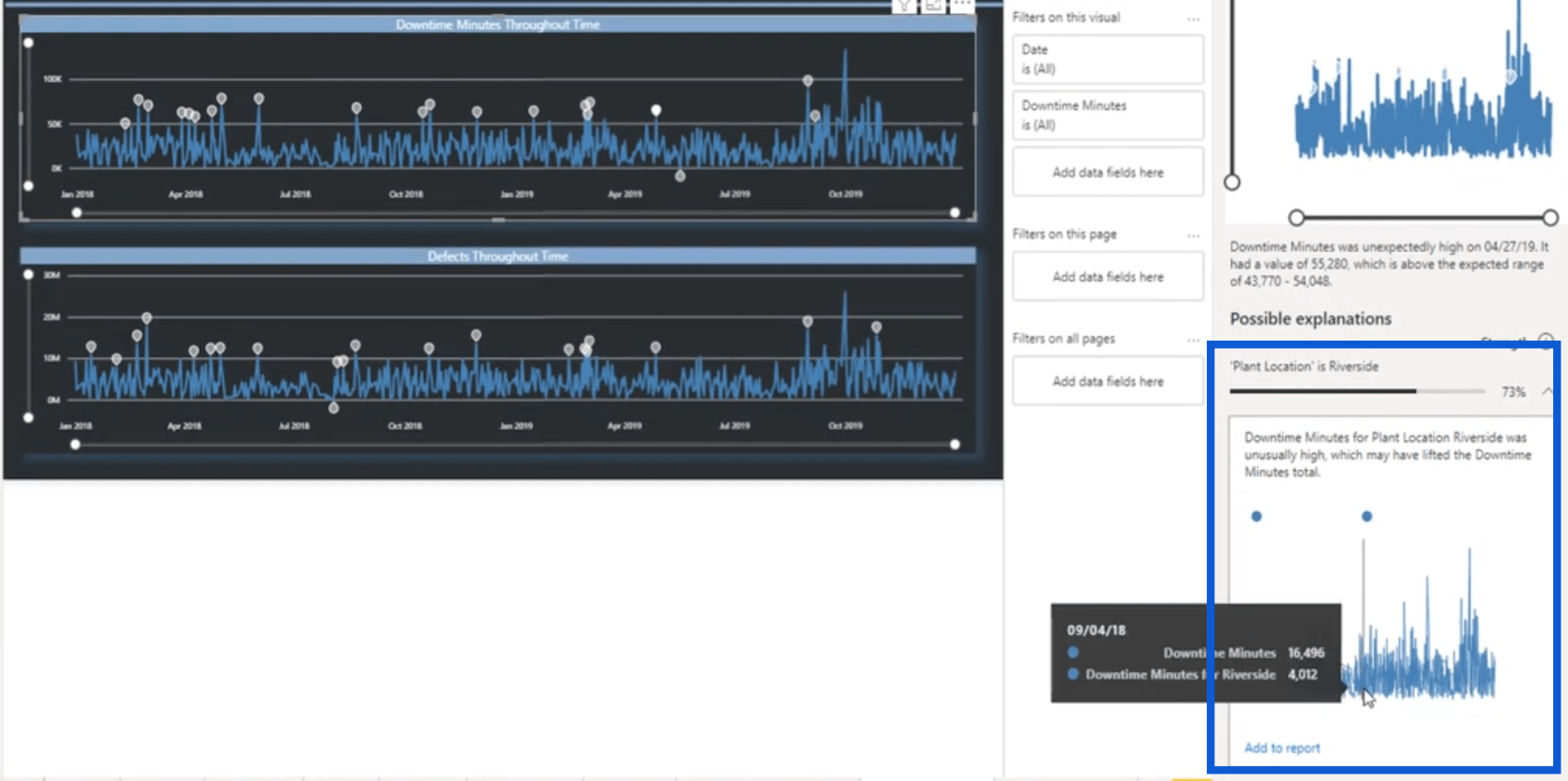
Task: Click the Oct 2019 axis label in Downtime chart
Action: pyautogui.click(x=846, y=194)
